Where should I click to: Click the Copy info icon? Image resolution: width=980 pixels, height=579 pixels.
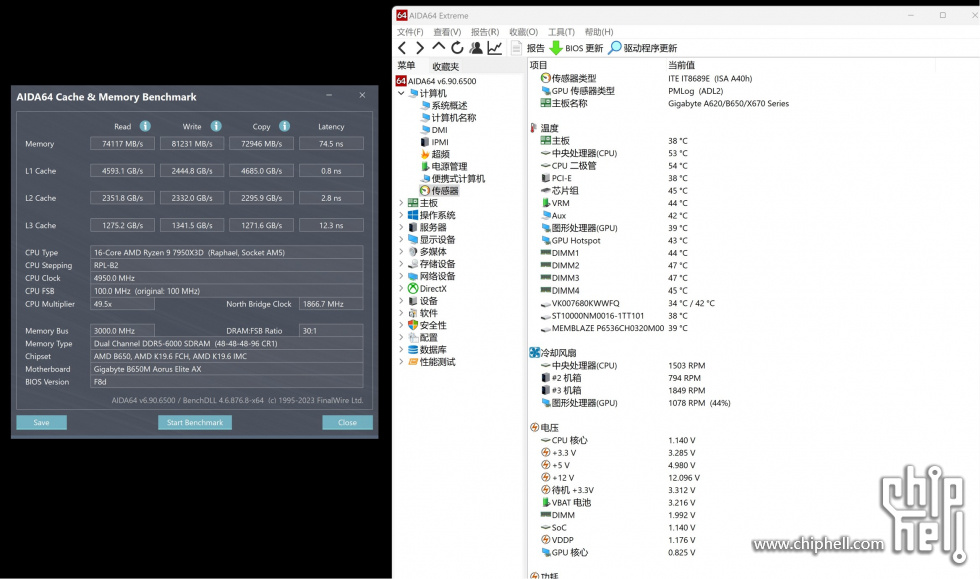coord(284,126)
